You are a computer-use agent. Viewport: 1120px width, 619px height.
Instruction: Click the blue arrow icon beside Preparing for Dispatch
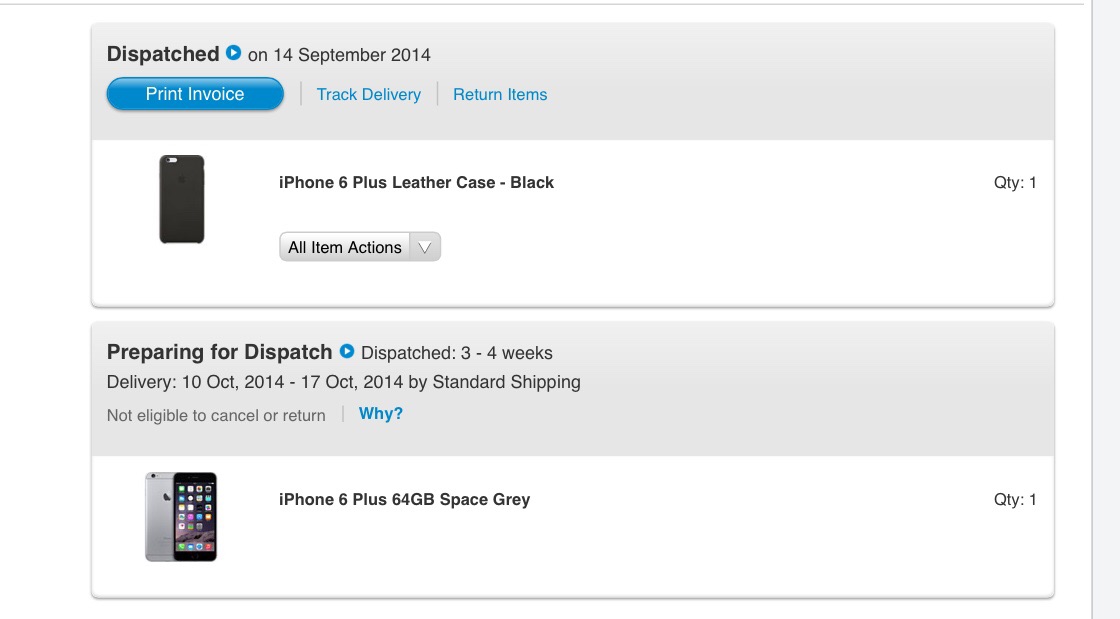click(x=347, y=351)
